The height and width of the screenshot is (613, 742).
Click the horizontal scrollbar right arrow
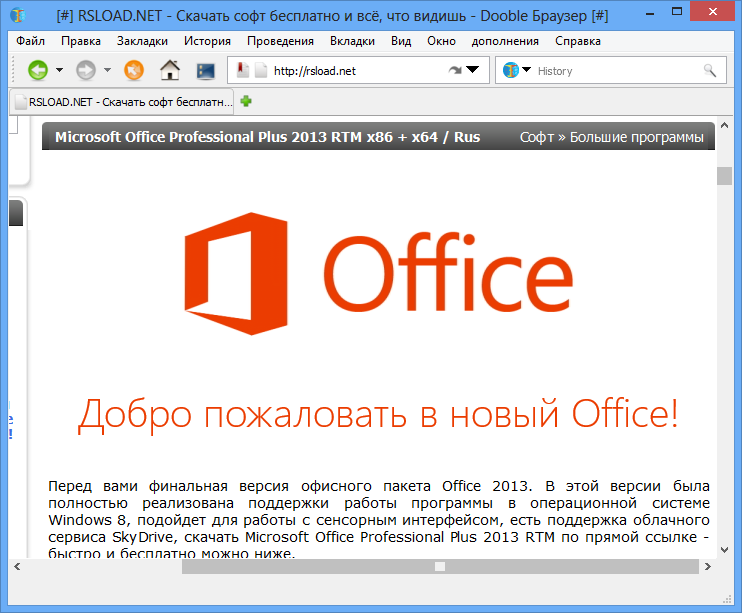click(x=707, y=566)
